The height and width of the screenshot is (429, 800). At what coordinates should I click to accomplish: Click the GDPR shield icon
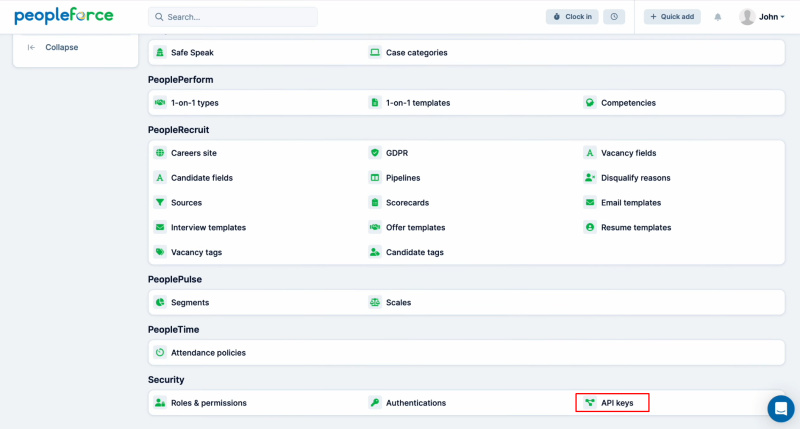click(x=375, y=153)
